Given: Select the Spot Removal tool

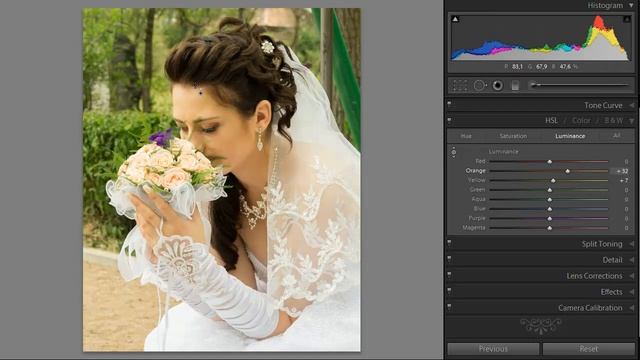Looking at the screenshot, I should [480, 85].
